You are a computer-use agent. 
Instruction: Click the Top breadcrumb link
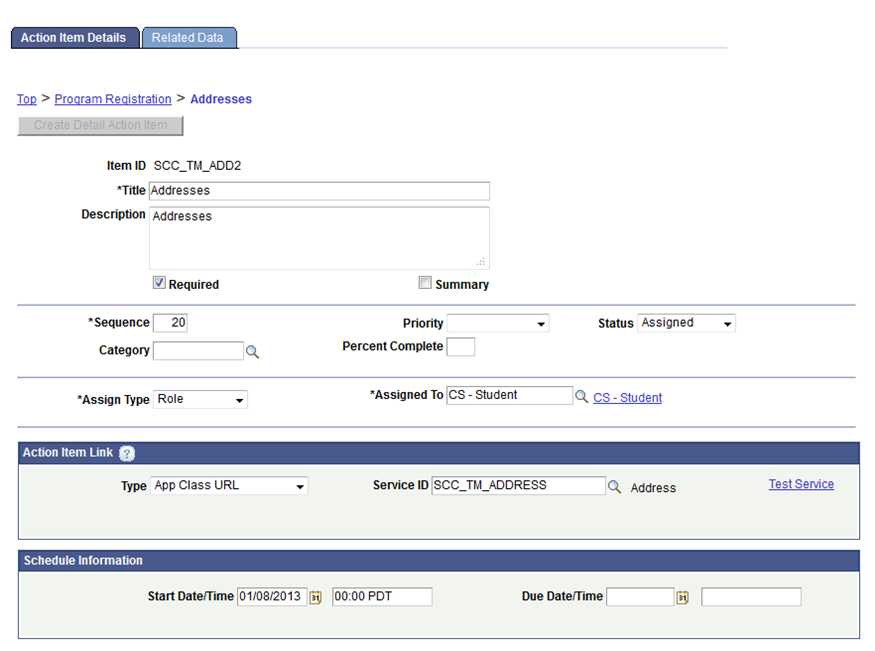coord(27,98)
